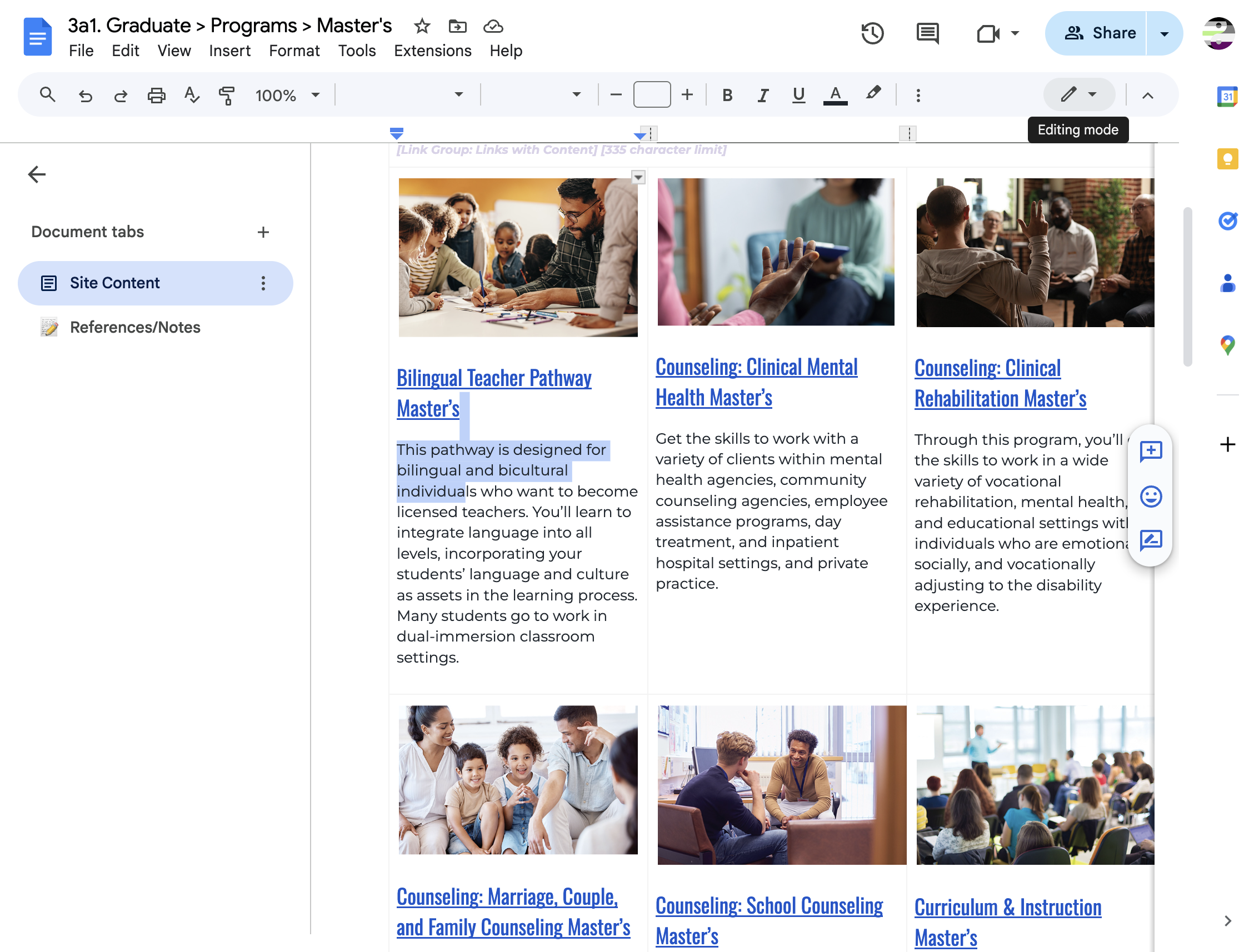Image resolution: width=1259 pixels, height=952 pixels.
Task: Open version history clock icon
Action: click(872, 33)
